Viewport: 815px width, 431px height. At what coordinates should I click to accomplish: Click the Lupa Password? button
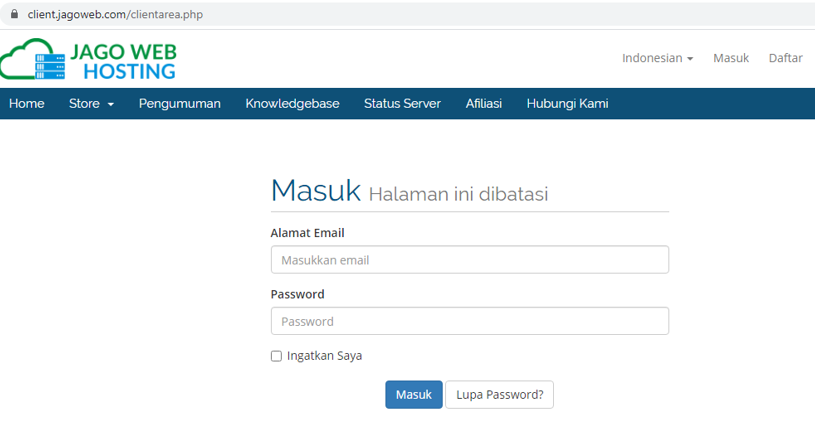499,395
